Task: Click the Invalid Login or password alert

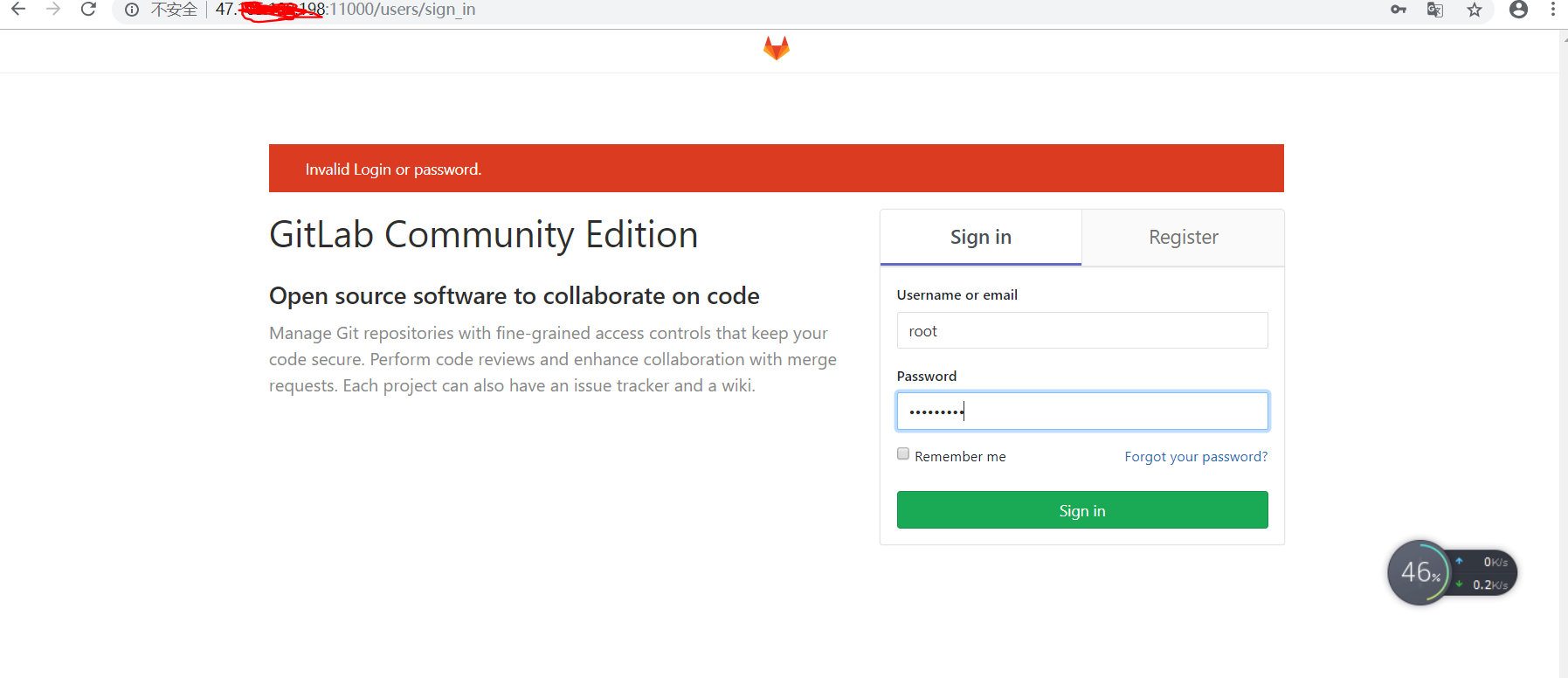Action: [x=777, y=168]
